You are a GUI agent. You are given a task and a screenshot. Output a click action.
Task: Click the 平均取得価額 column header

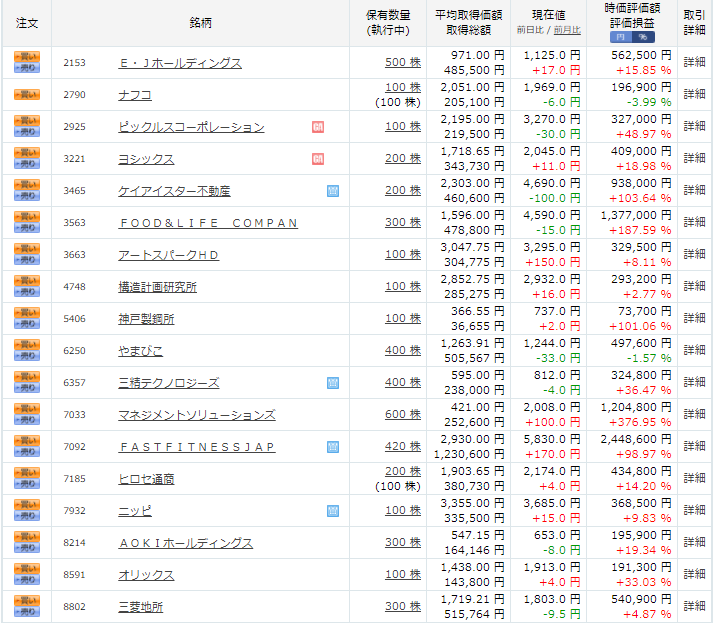(x=468, y=15)
